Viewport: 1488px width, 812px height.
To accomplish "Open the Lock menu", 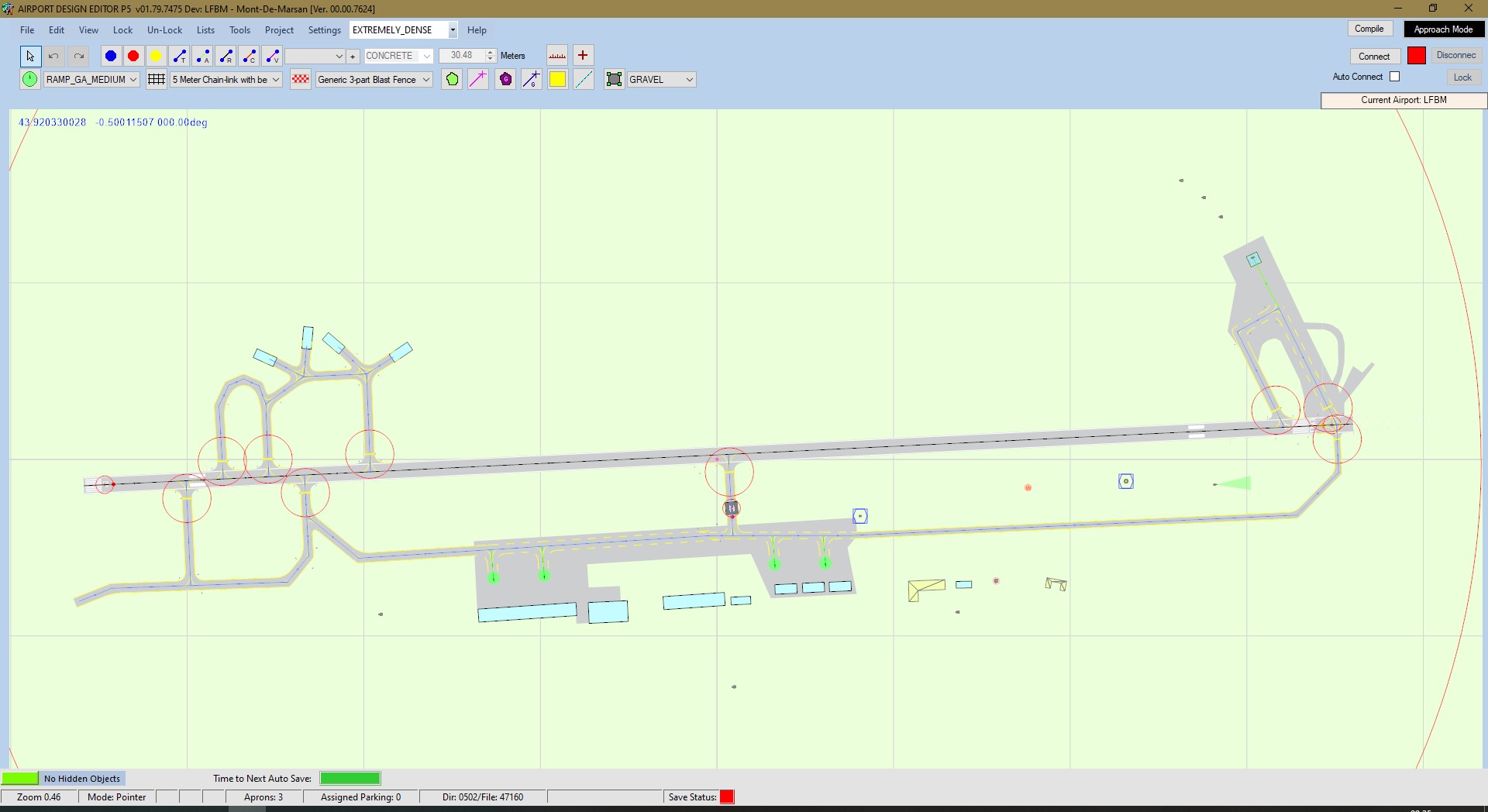I will click(122, 30).
